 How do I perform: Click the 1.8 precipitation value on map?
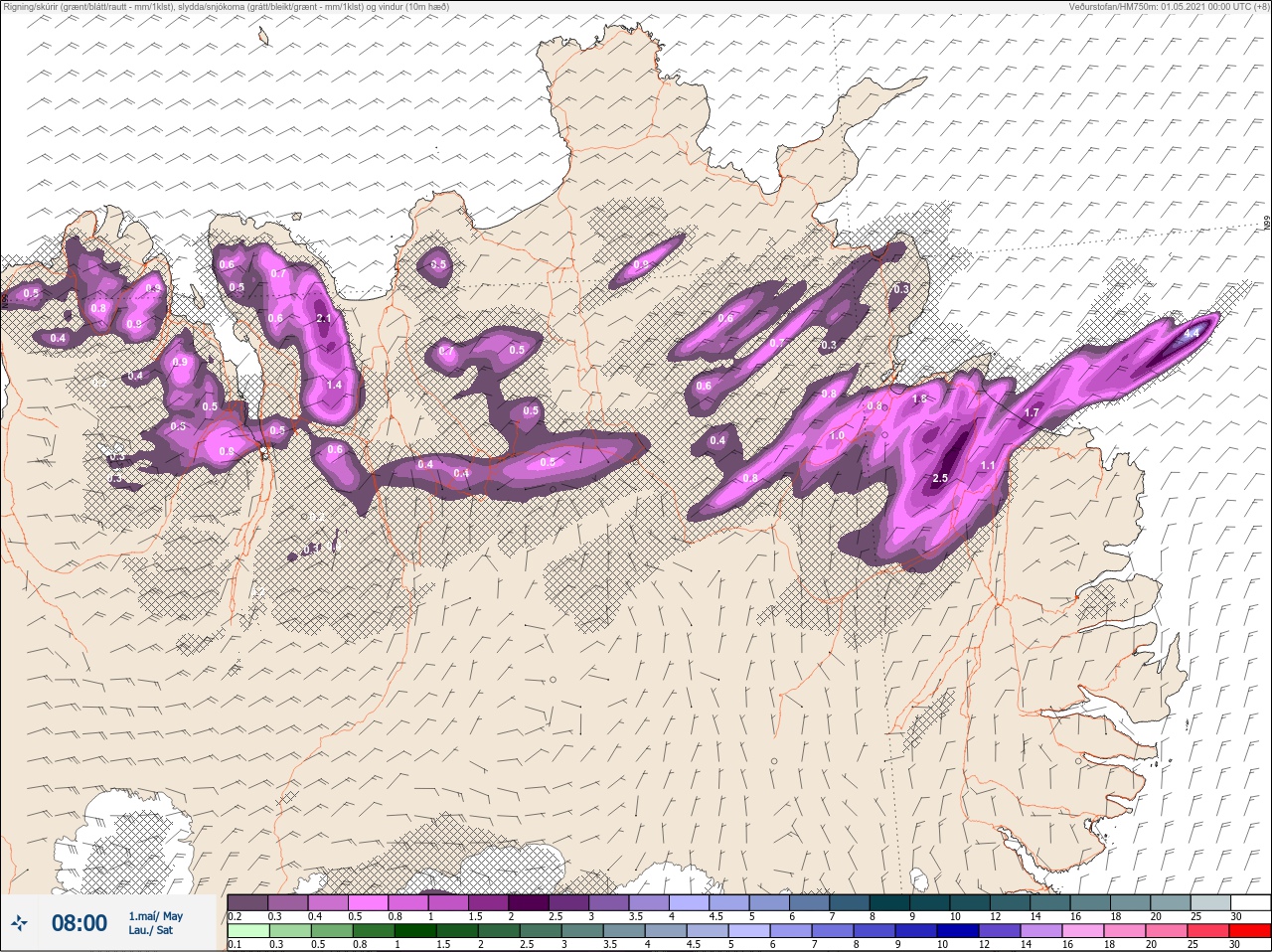click(920, 398)
